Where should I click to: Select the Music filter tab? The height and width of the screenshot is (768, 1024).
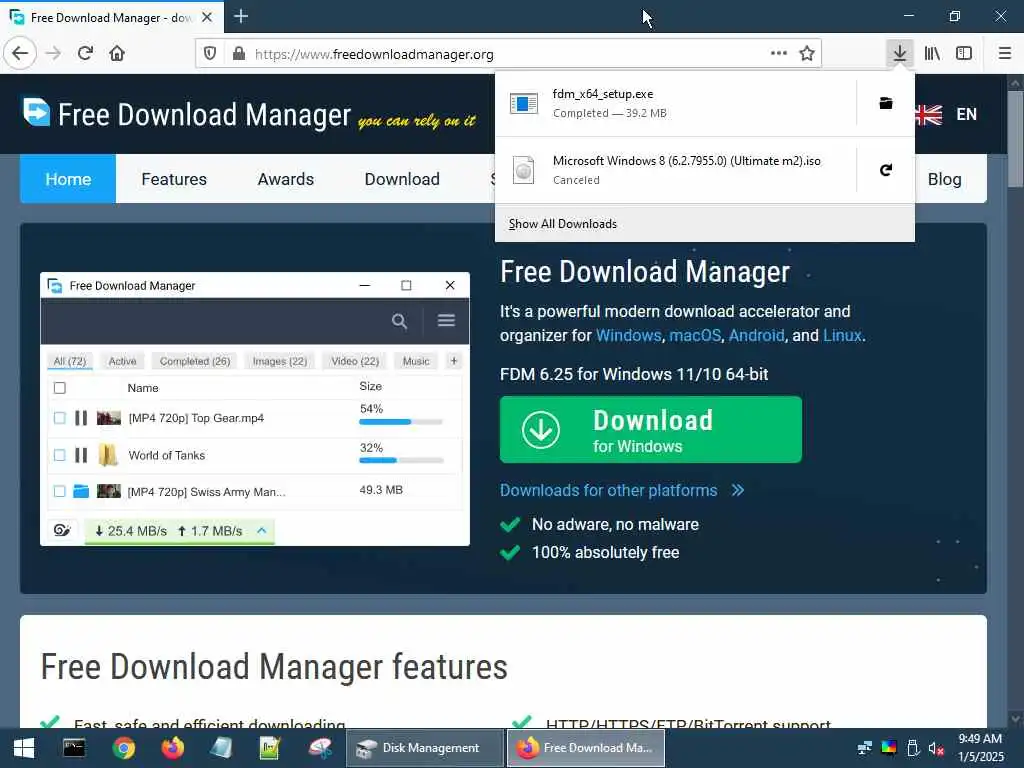pos(416,361)
